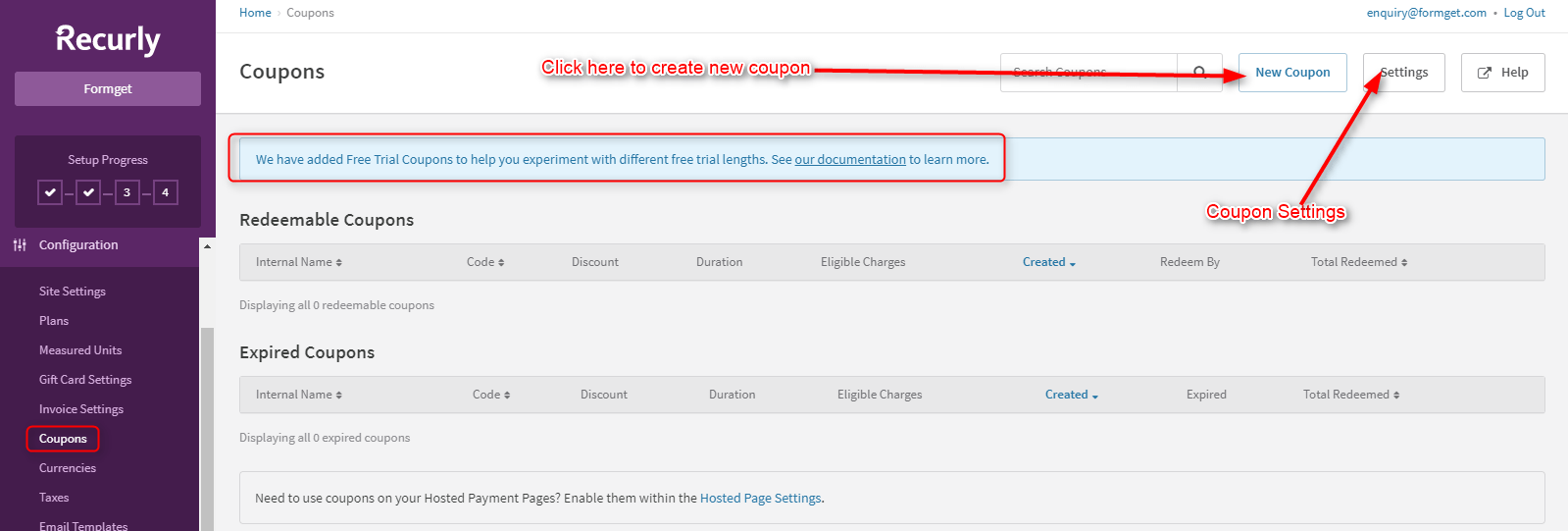Screen dimensions: 1568x531
Task: Click the New Coupon button
Action: point(1292,73)
